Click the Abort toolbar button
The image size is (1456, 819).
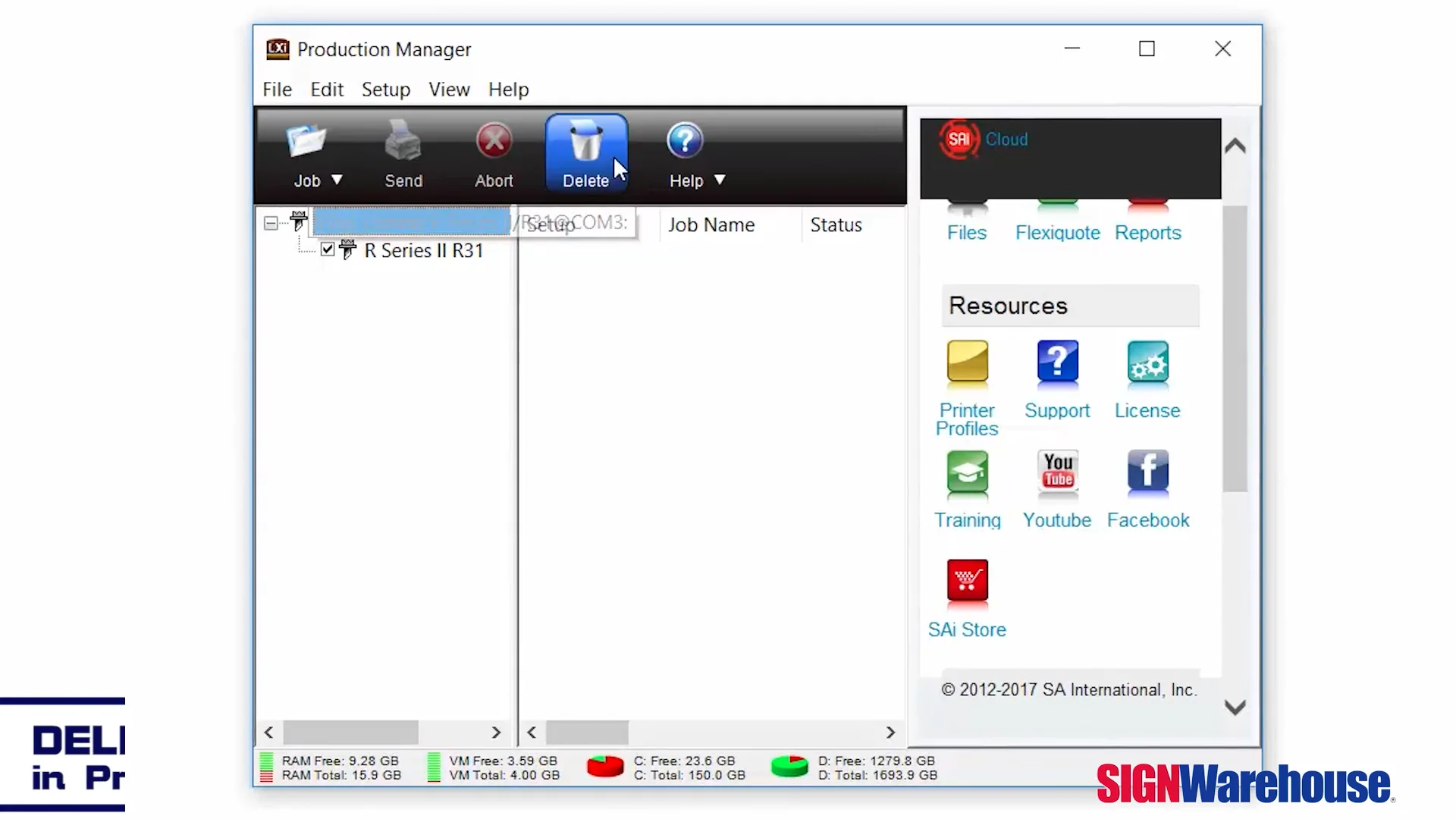click(494, 155)
